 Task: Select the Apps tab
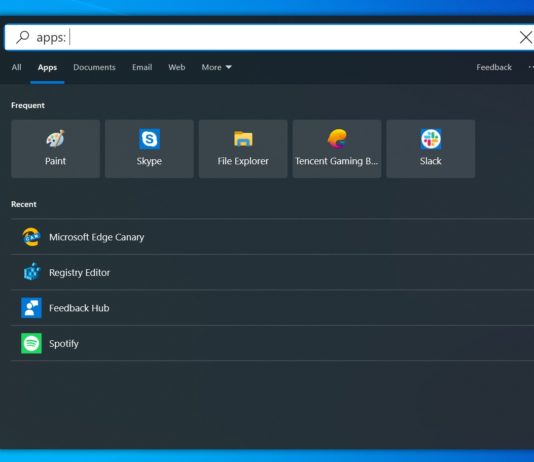coord(47,67)
